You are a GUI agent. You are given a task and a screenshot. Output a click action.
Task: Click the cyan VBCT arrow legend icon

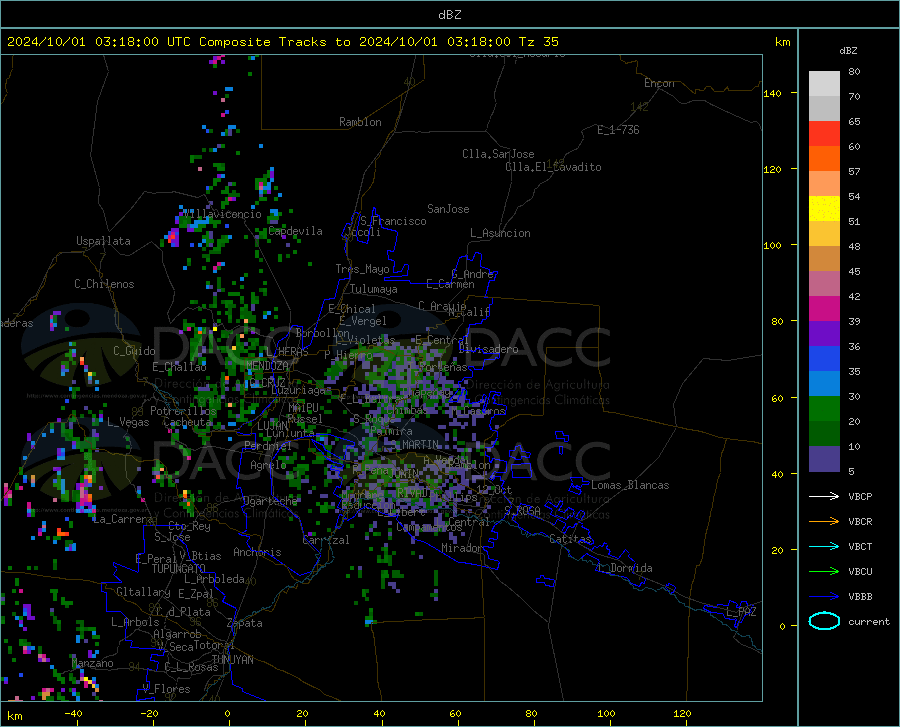[x=824, y=546]
